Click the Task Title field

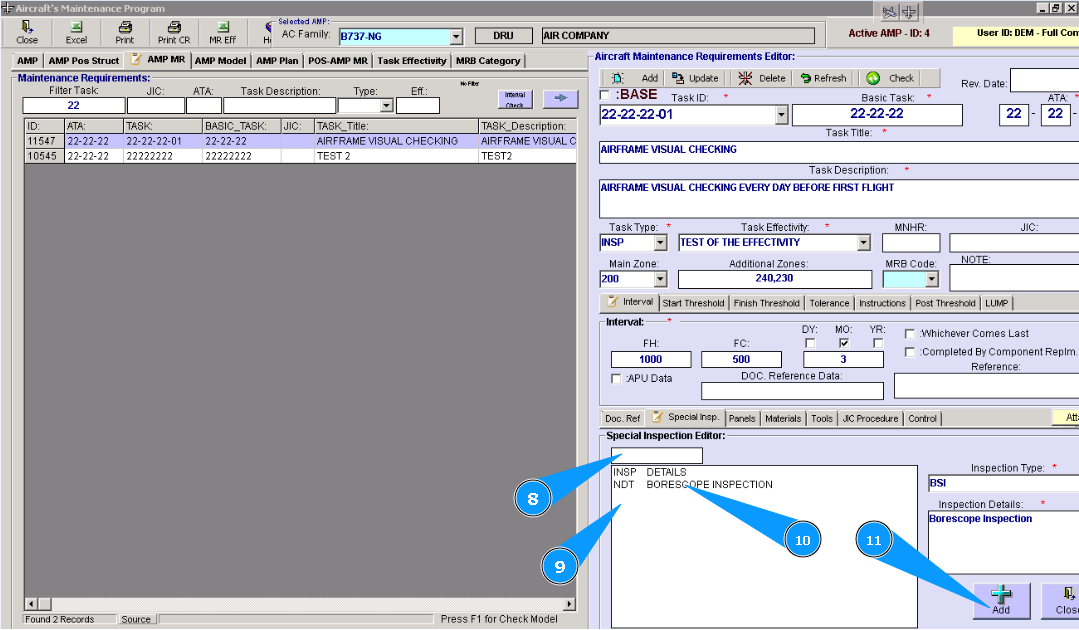point(839,153)
